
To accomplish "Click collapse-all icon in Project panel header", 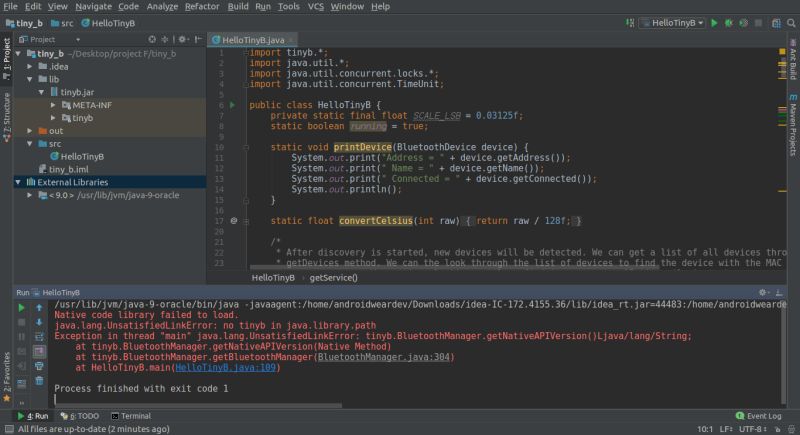I will [164, 39].
